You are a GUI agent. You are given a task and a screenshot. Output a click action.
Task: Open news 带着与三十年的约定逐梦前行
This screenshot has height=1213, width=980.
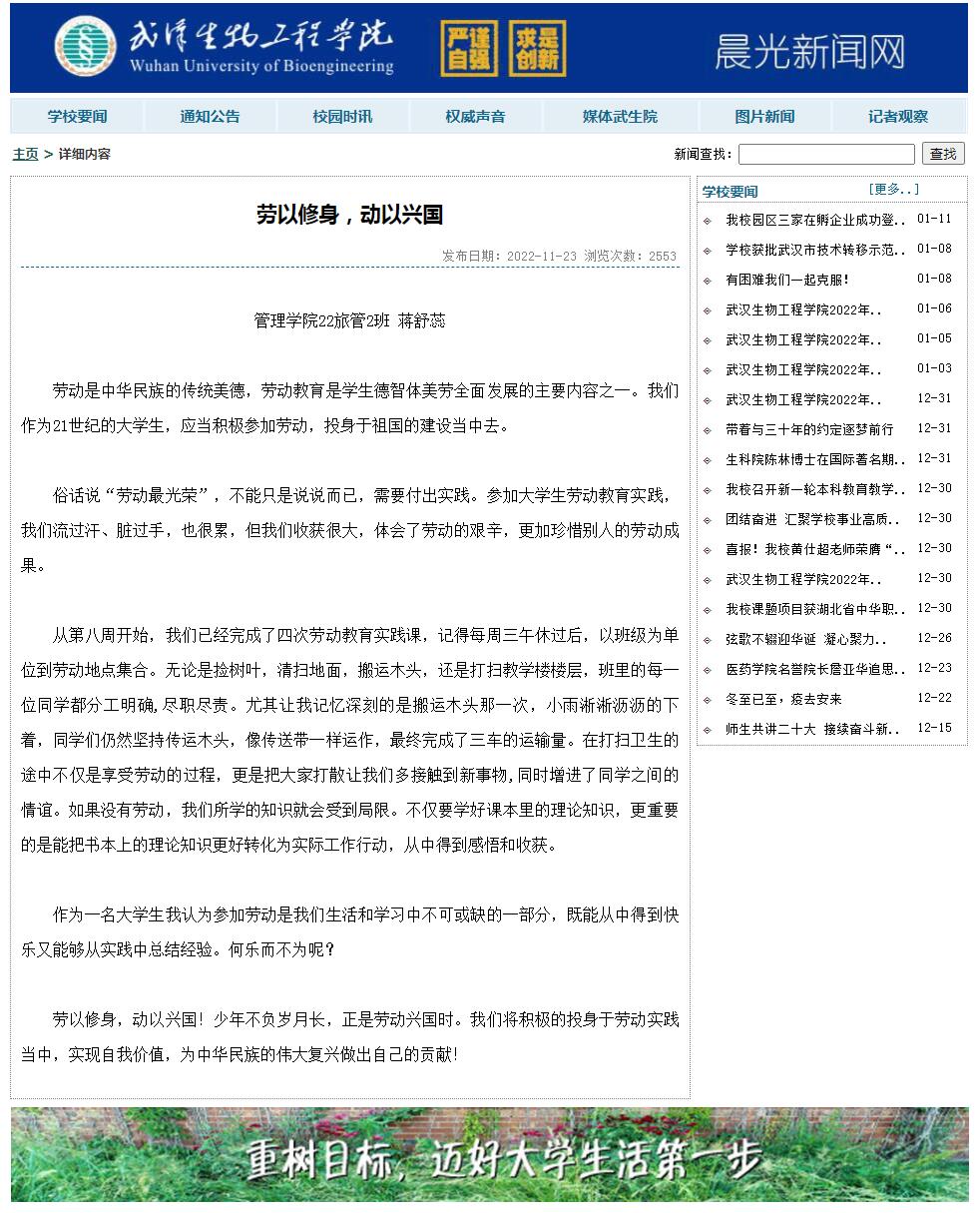[809, 429]
